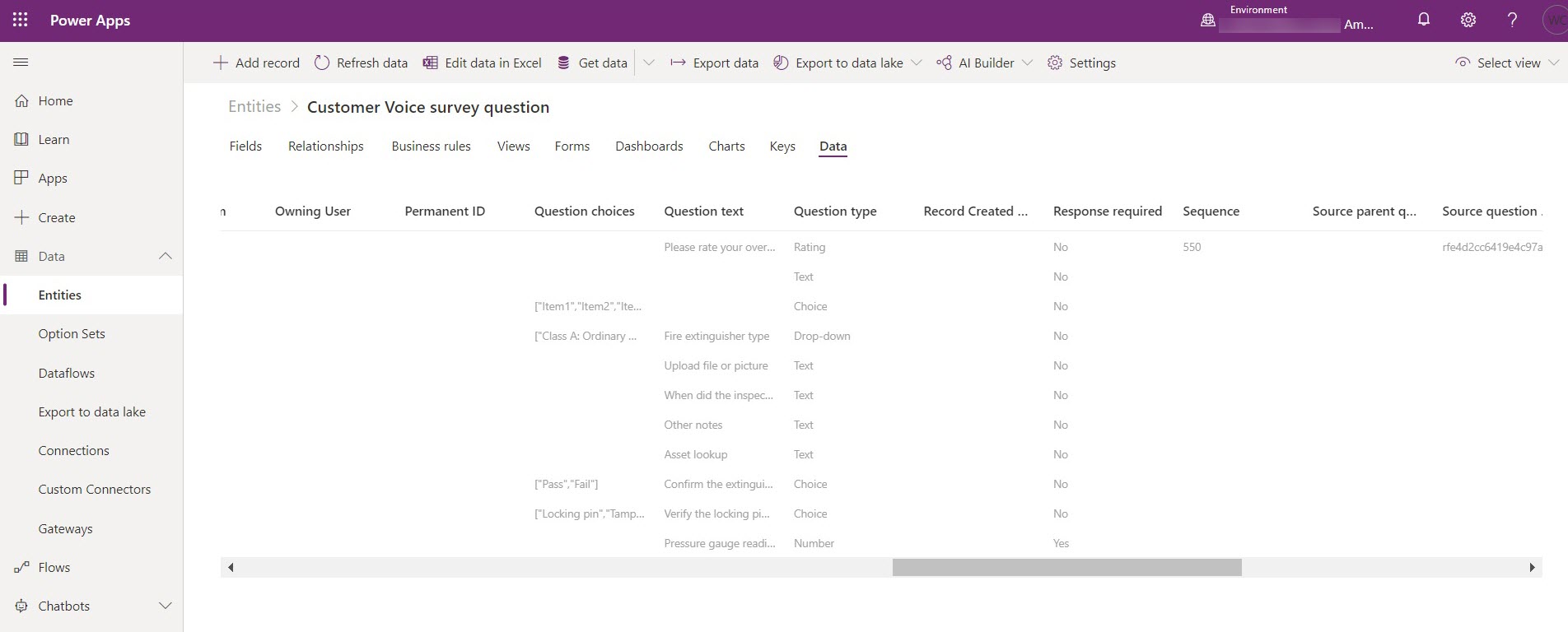Screen dimensions: 1568x632
Task: Open the user account avatar
Action: (1555, 21)
